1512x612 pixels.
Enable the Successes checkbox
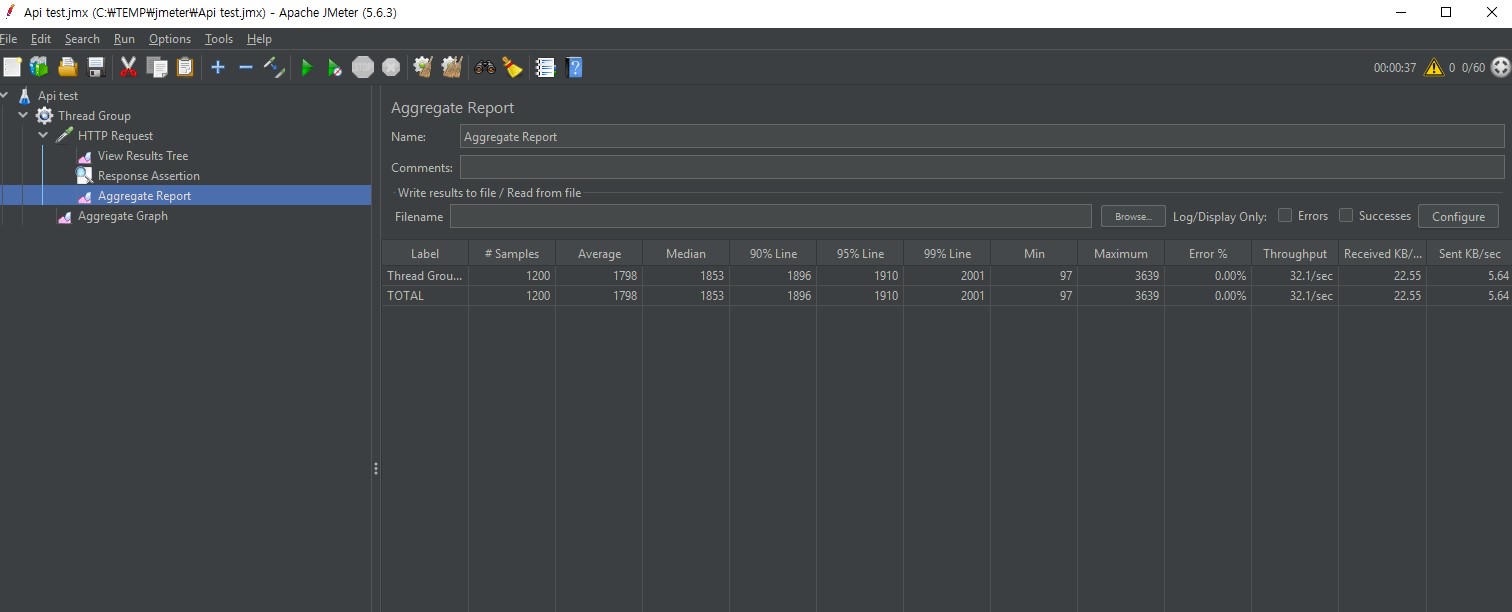pyautogui.click(x=1346, y=216)
